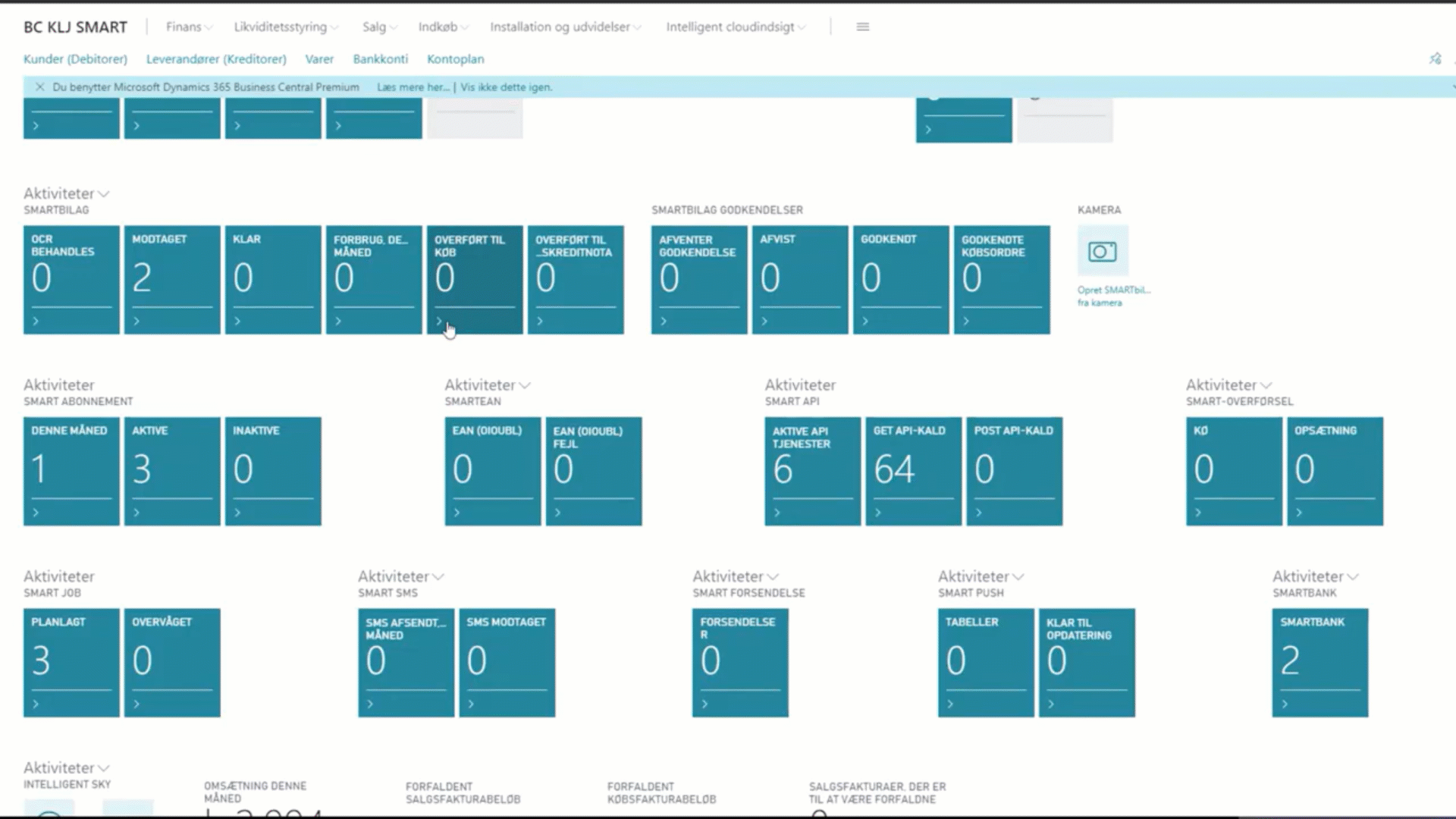Expand Aktiviteter chevron above Smartbilag
The width and height of the screenshot is (1456, 819).
pyautogui.click(x=104, y=194)
